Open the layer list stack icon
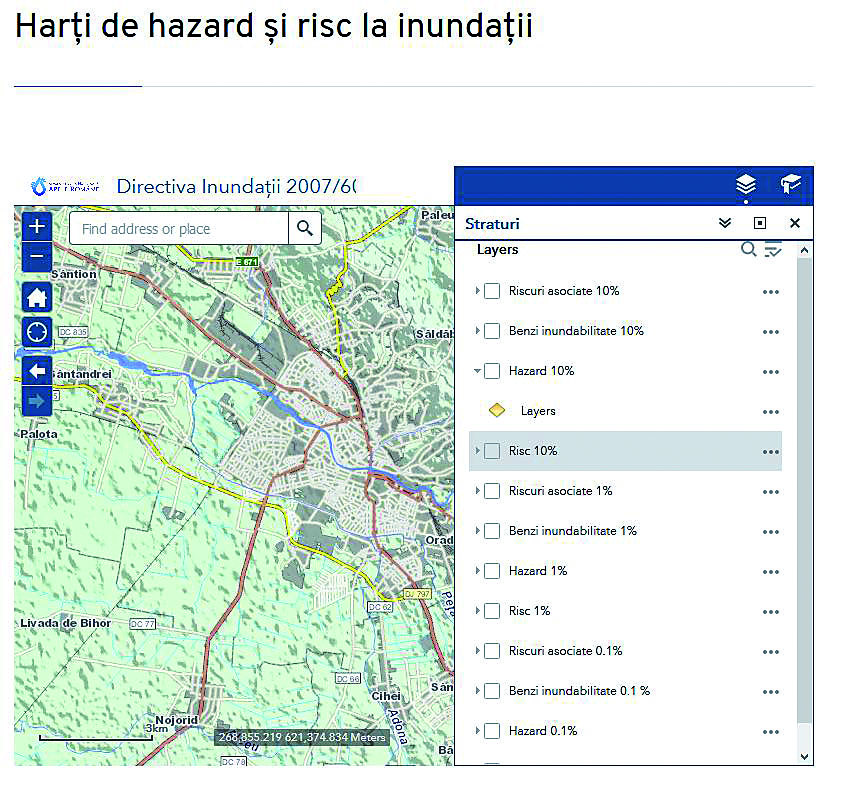Image resolution: width=854 pixels, height=785 pixels. [x=745, y=184]
